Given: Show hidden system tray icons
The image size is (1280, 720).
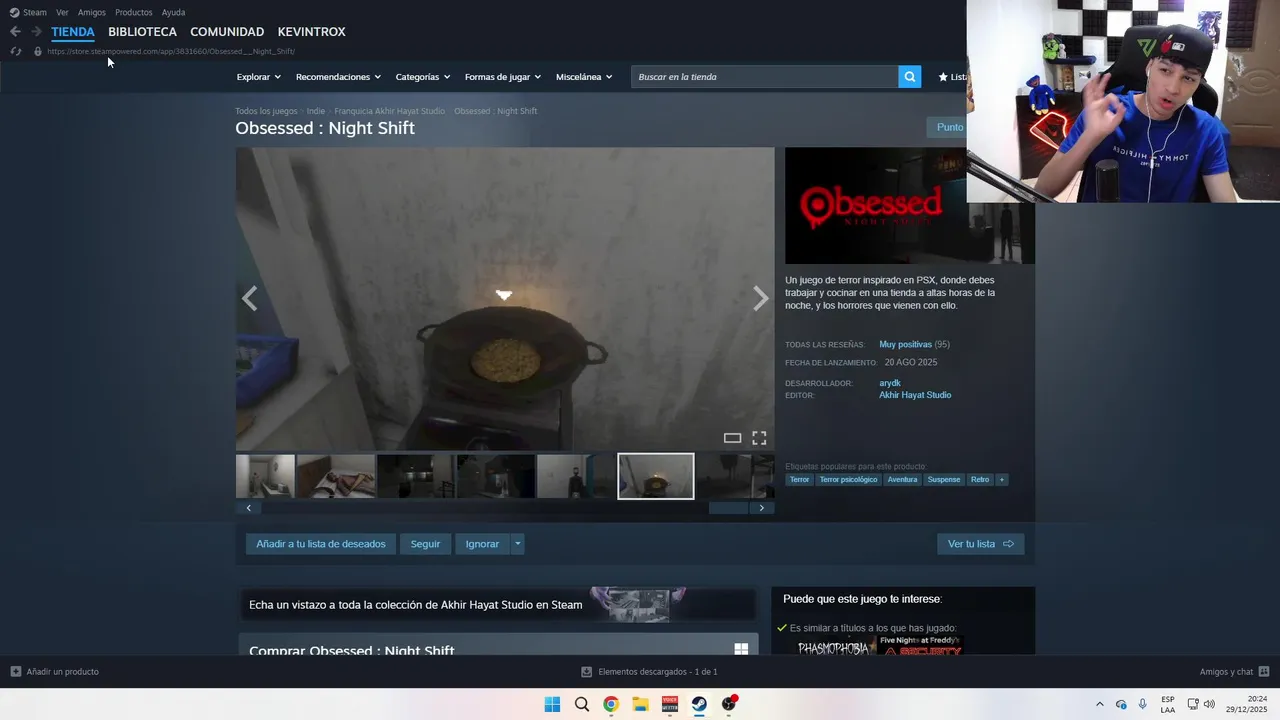Looking at the screenshot, I should [x=1100, y=704].
